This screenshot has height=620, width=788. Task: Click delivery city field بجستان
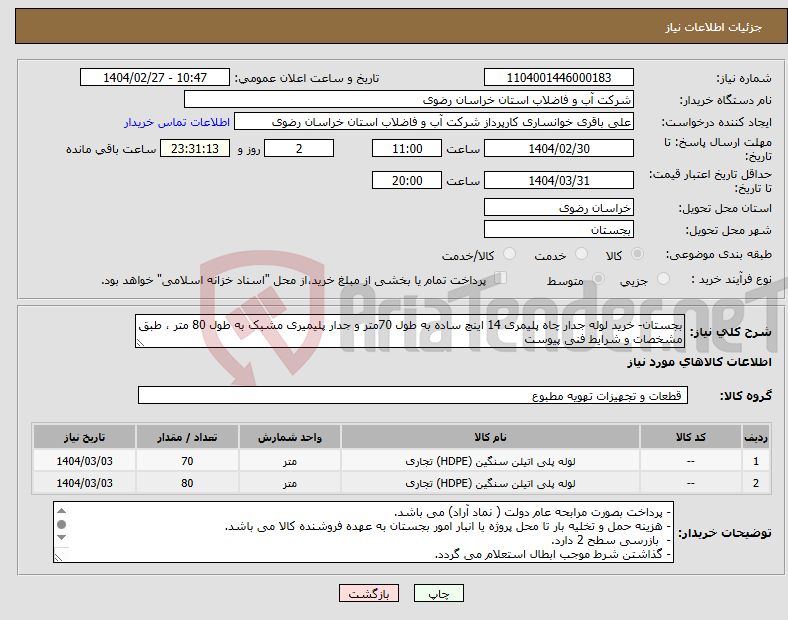click(558, 229)
